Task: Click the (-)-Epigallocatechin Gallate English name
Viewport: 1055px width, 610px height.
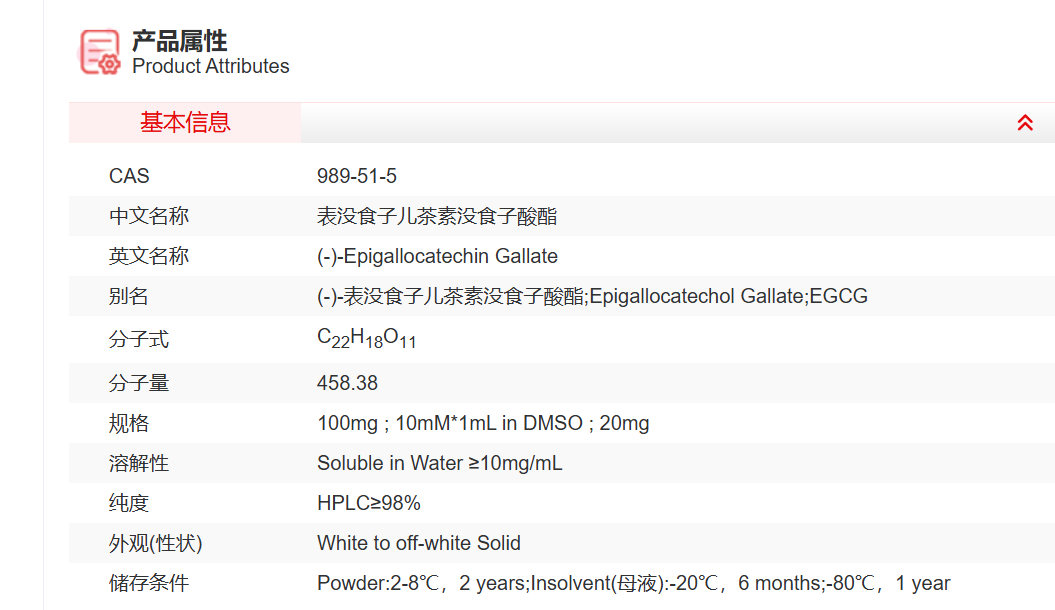Action: pos(437,256)
